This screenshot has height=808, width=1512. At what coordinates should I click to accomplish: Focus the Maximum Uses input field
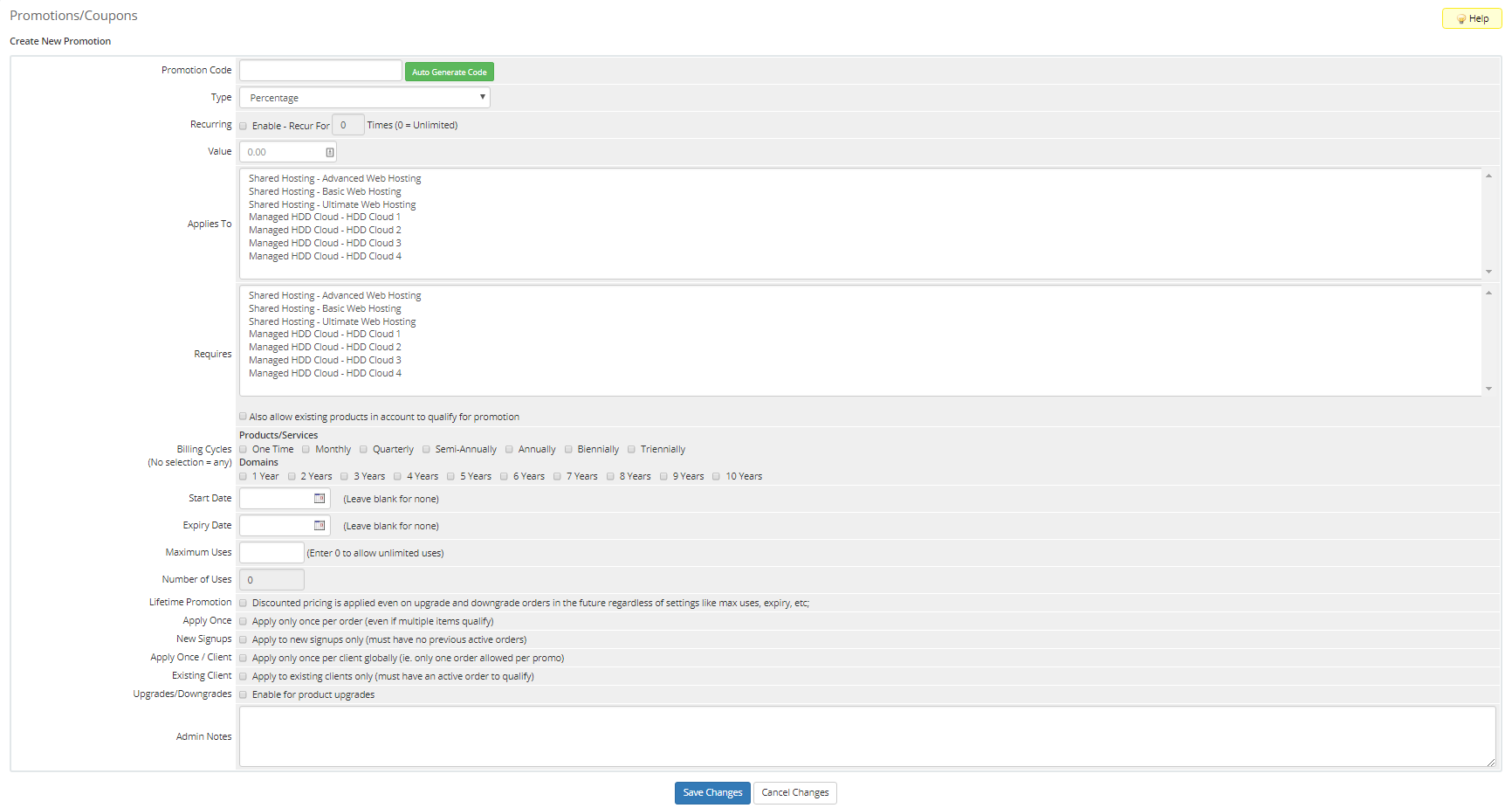(271, 553)
